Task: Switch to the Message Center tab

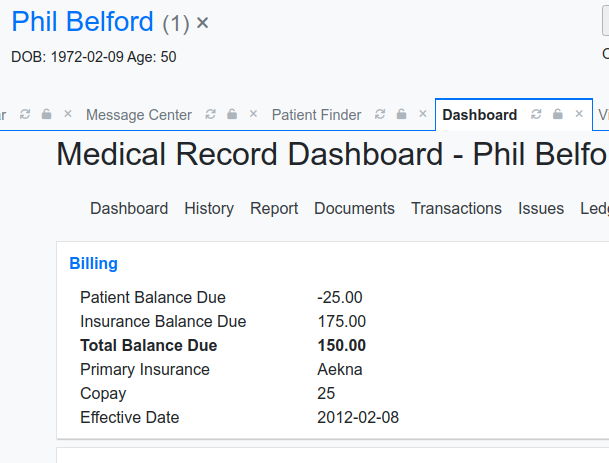Action: tap(139, 115)
